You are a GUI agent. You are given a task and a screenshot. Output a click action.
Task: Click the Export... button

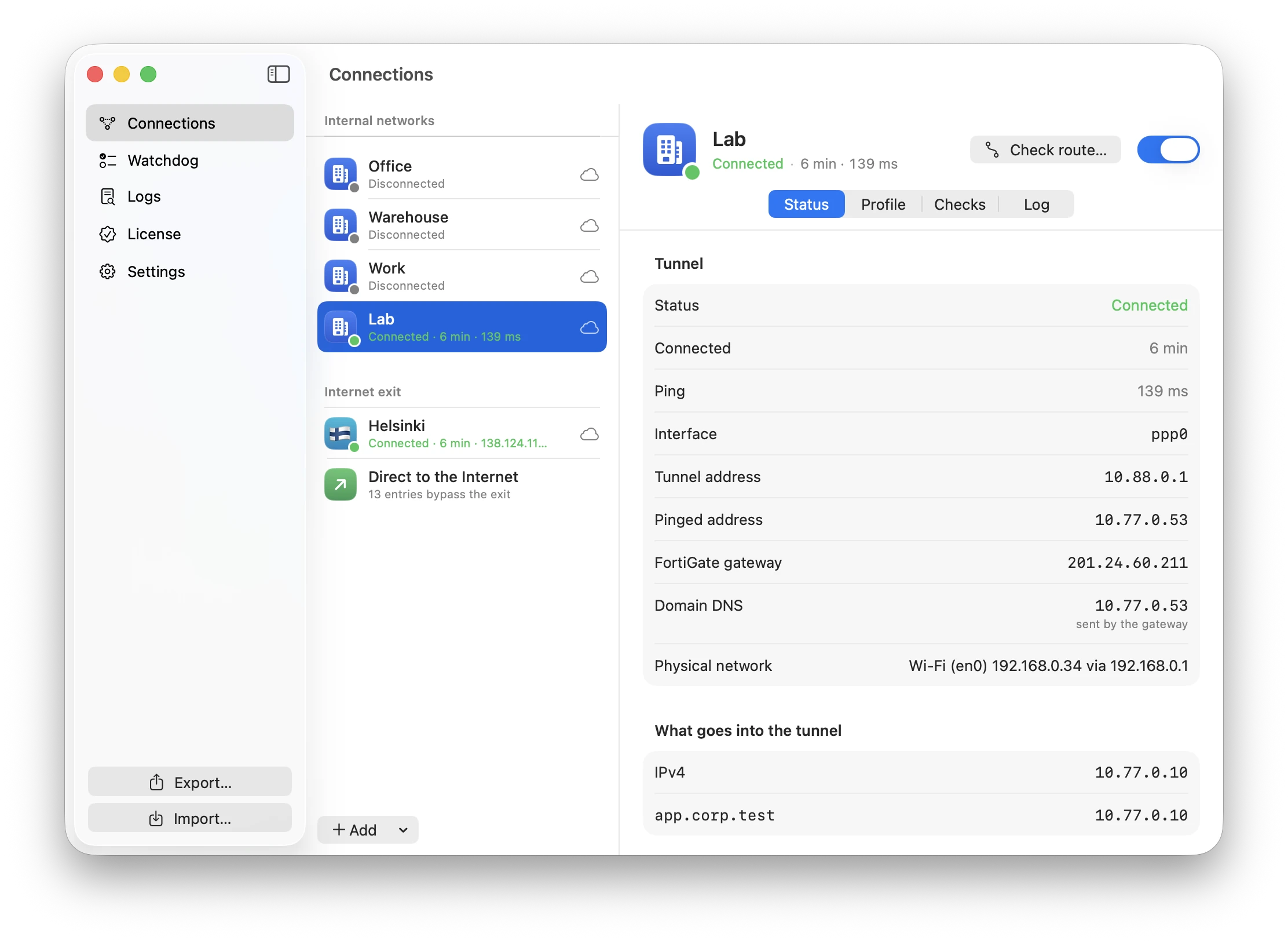point(190,782)
